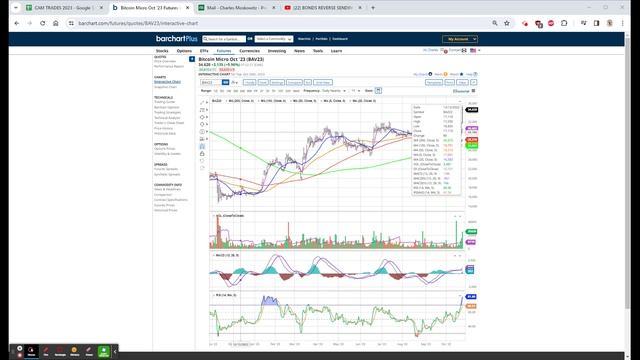The width and height of the screenshot is (640, 360).
Task: Open the Chrome extensions puzzle icon
Action: [564, 23]
